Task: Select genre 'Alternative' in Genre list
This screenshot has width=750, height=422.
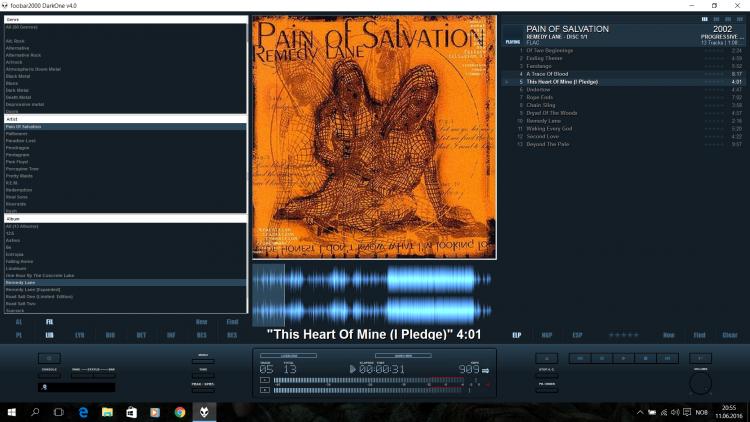Action: 125,48
